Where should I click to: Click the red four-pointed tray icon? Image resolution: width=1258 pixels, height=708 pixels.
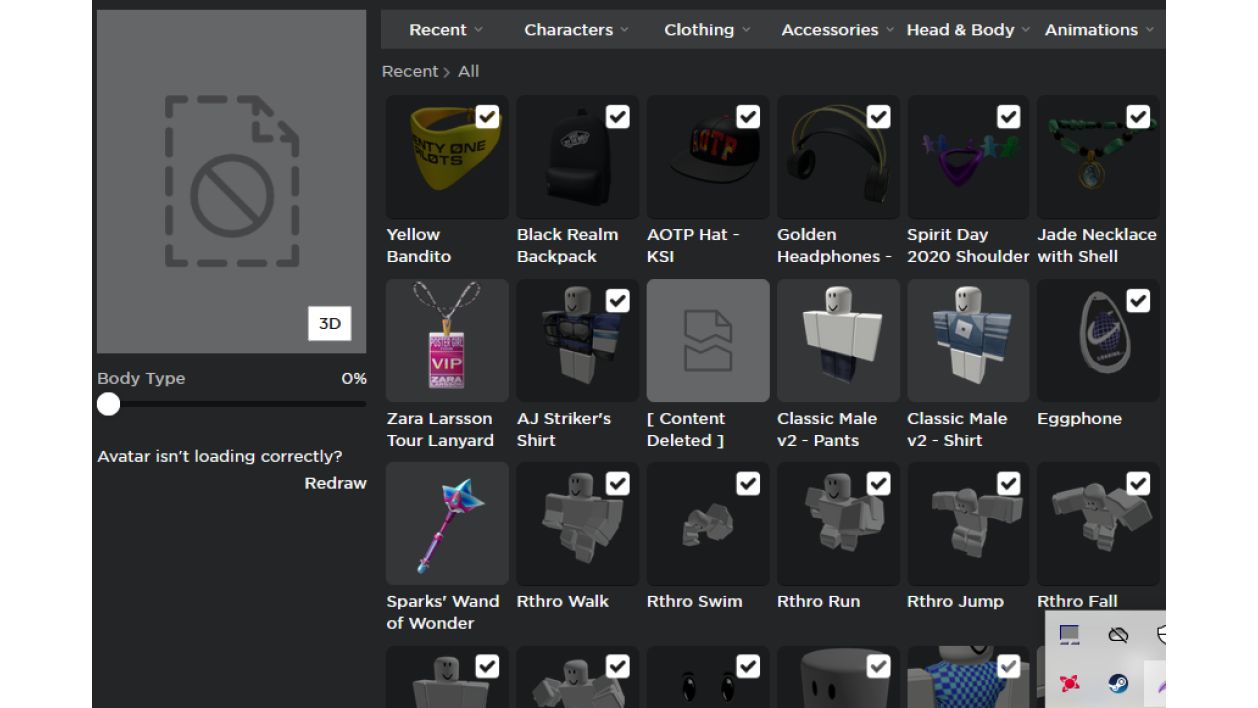pos(1069,683)
